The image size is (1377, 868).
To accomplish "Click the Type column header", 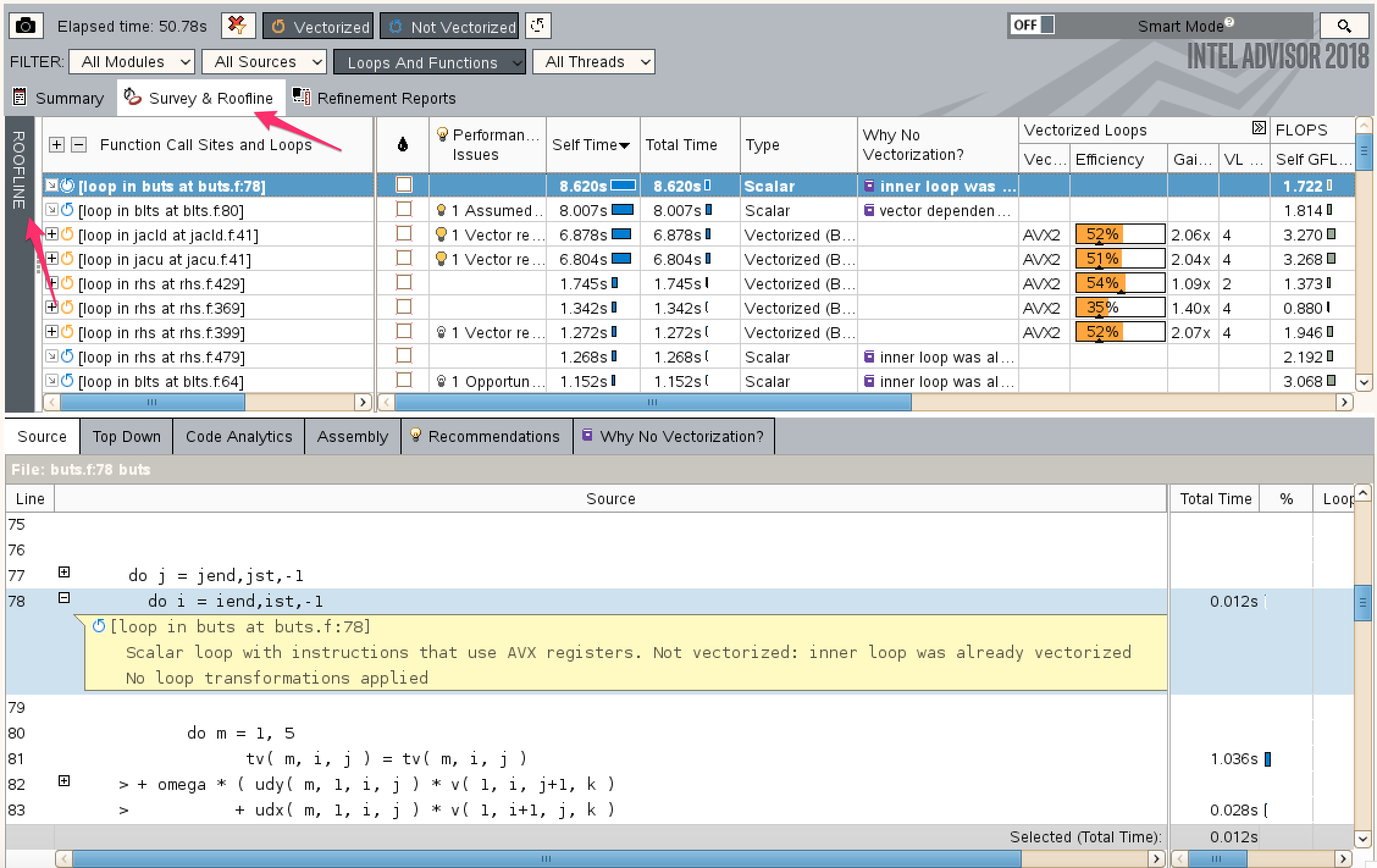I will [798, 145].
